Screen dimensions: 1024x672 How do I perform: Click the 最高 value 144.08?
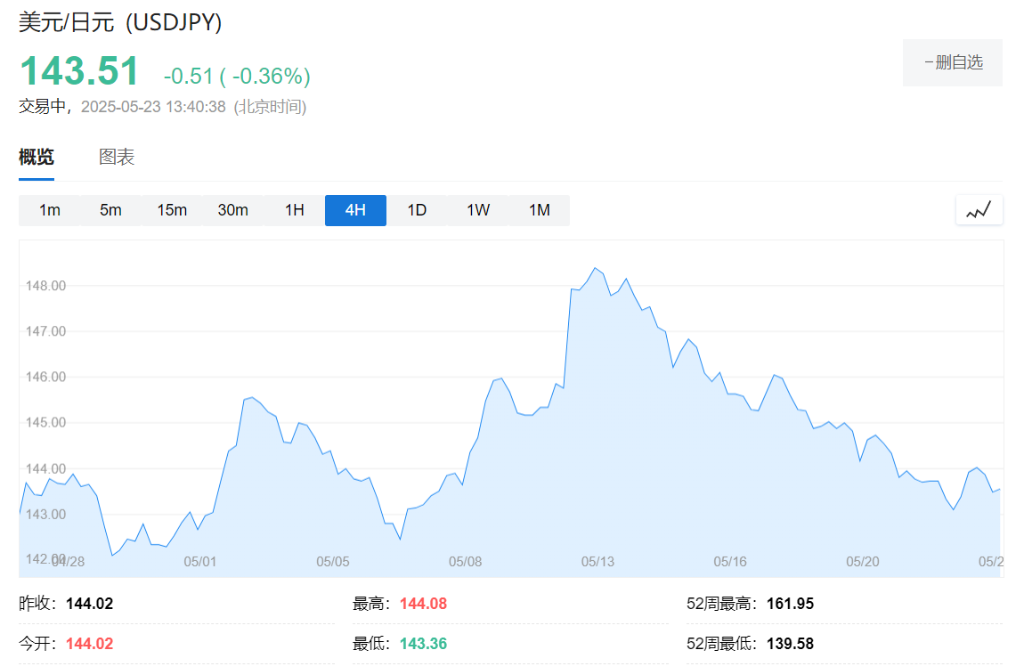pyautogui.click(x=425, y=604)
